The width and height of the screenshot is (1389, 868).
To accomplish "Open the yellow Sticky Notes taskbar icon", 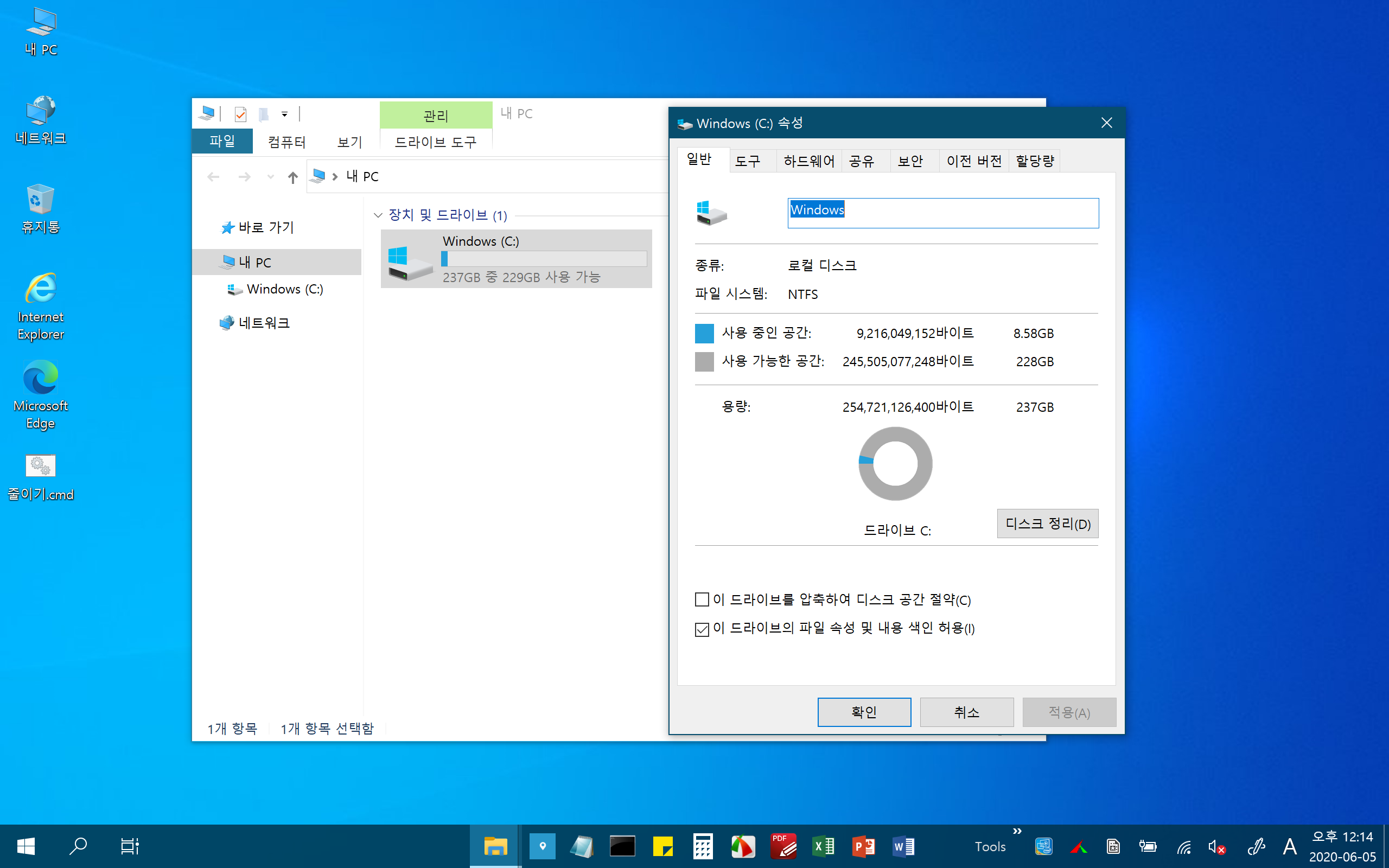I will [x=663, y=846].
